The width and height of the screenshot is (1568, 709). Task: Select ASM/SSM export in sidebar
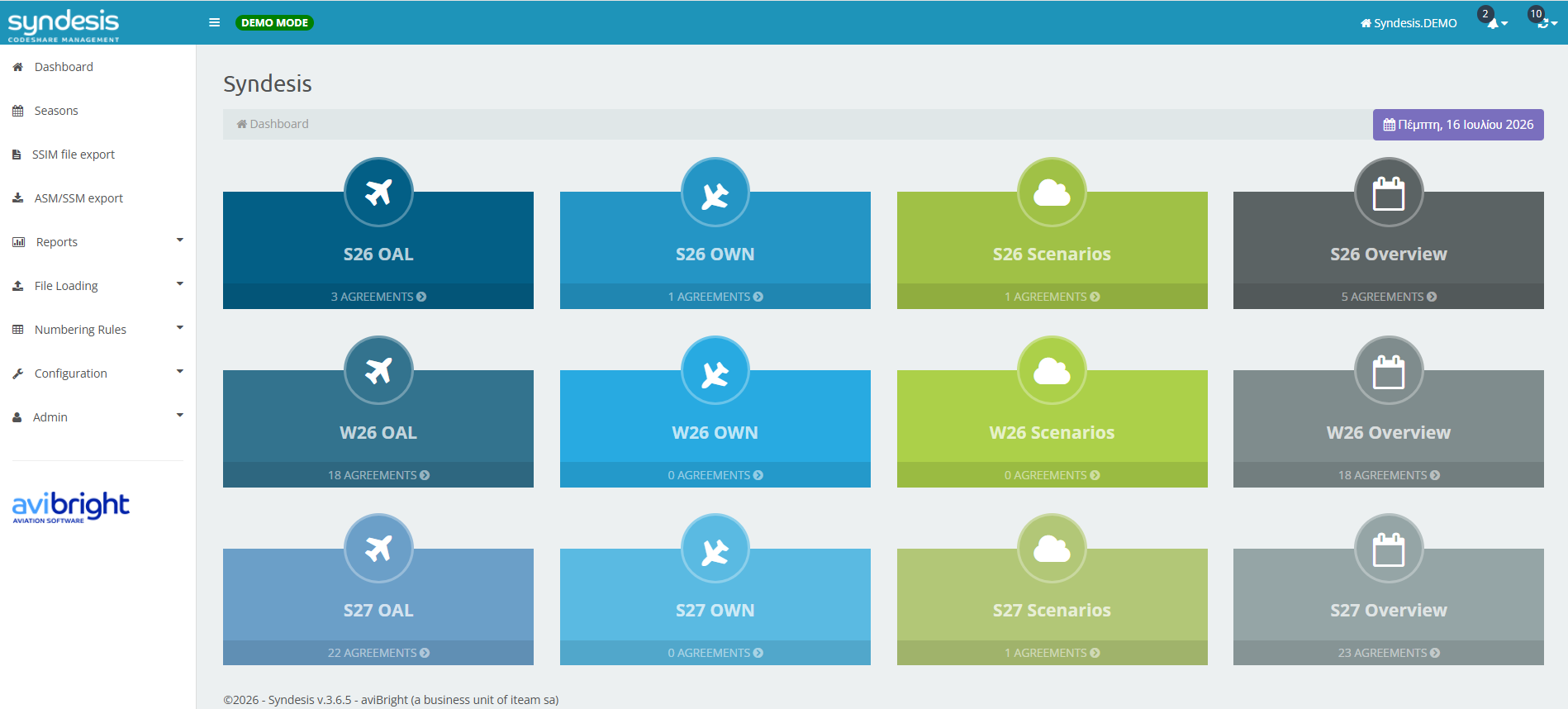tap(97, 198)
